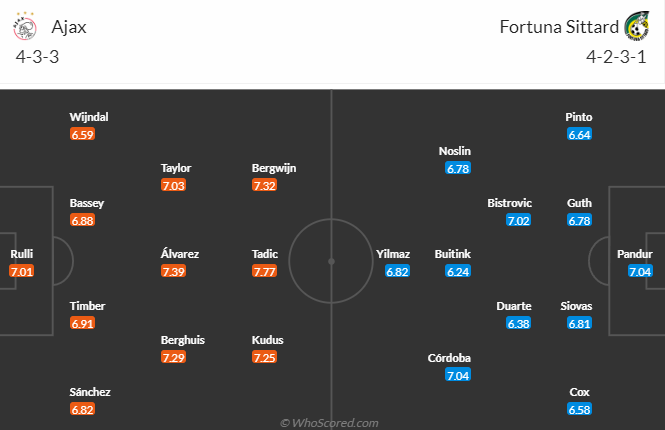Click Ajax's 4-3-3 formation label
This screenshot has width=665, height=430.
pyautogui.click(x=38, y=56)
